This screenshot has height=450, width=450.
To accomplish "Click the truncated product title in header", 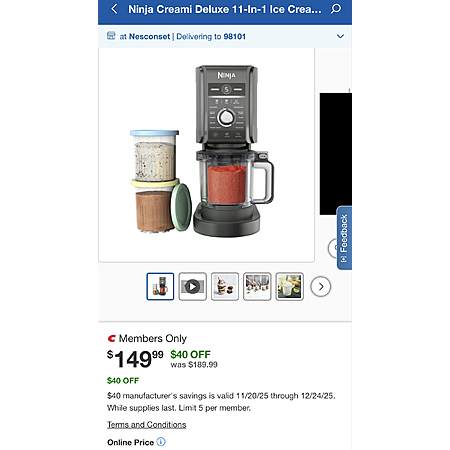I will coord(225,9).
